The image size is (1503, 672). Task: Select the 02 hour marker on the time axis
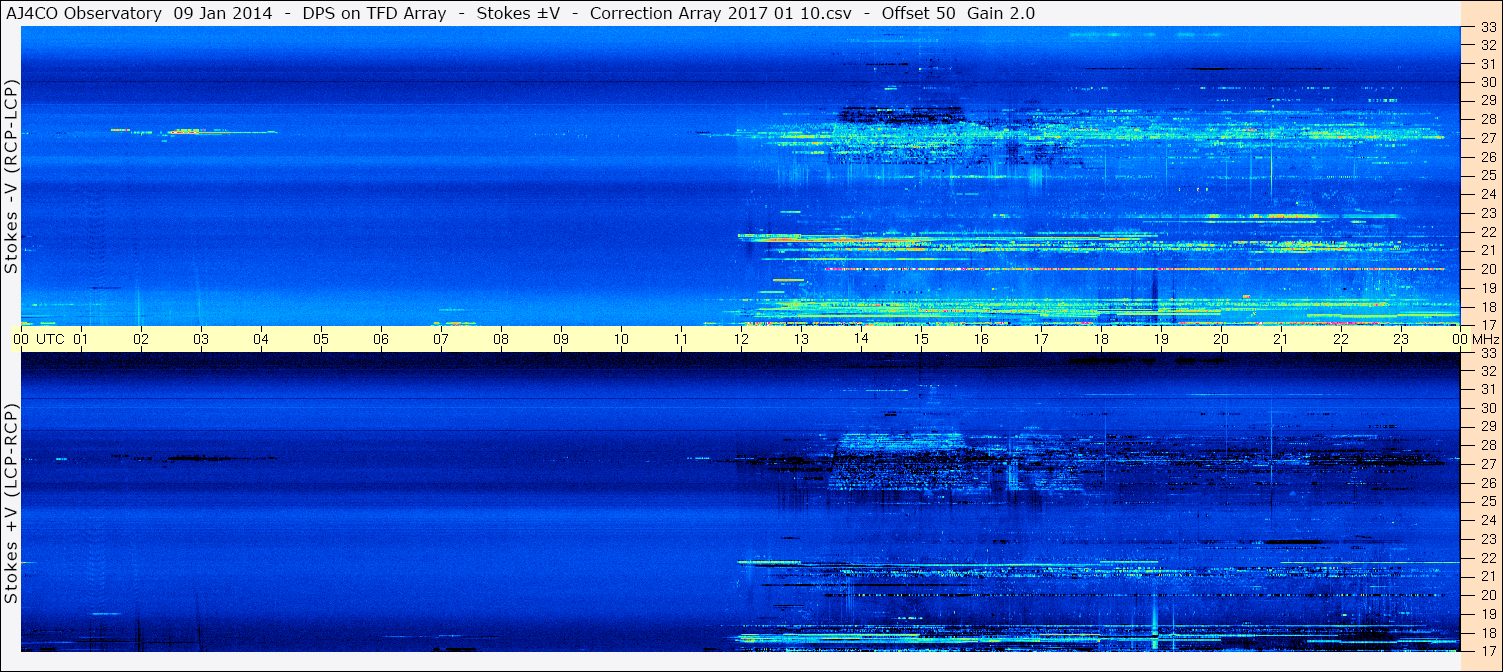point(141,339)
